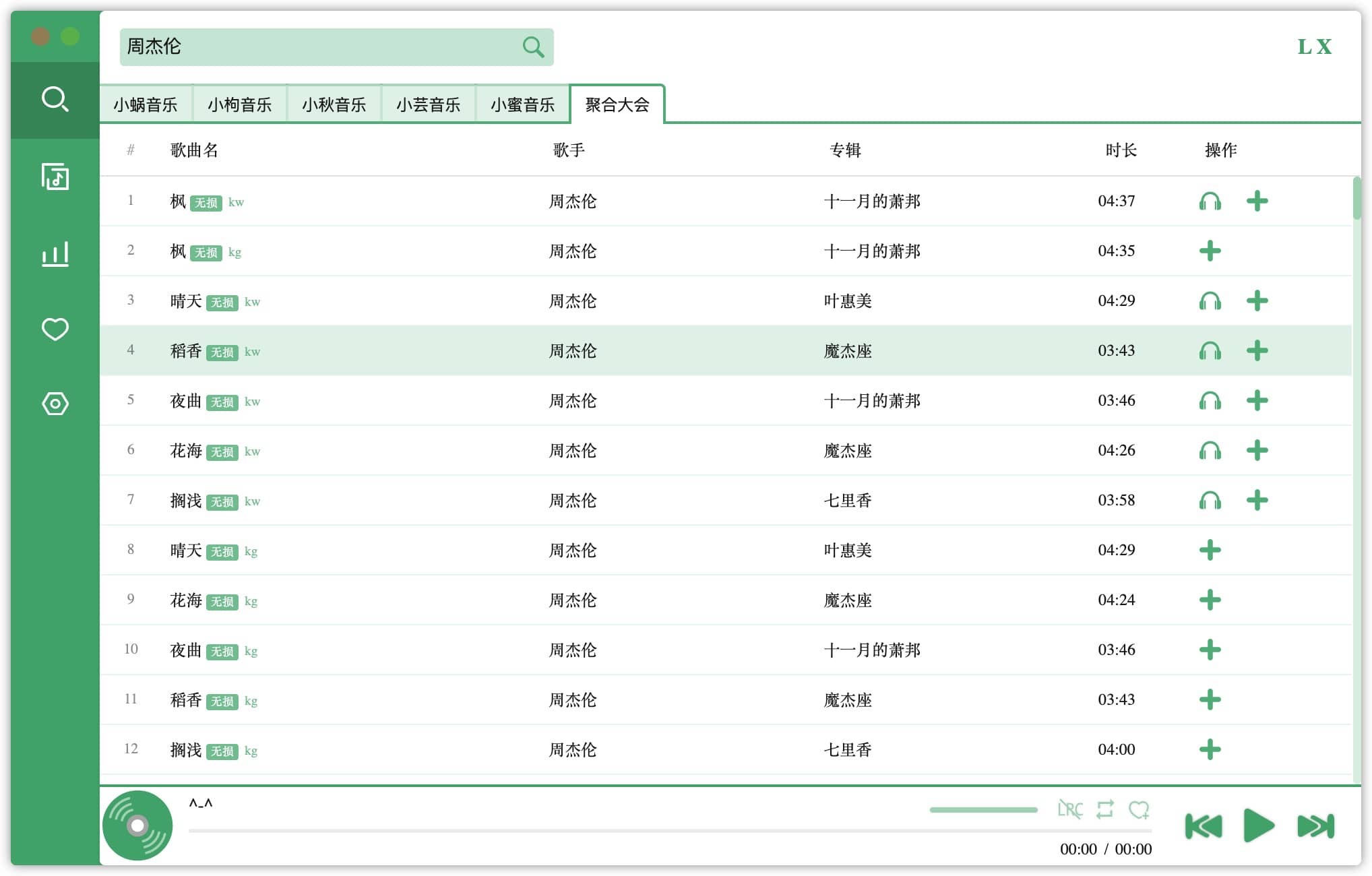
Task: Click song name 稻香 in row 4
Action: (x=186, y=350)
